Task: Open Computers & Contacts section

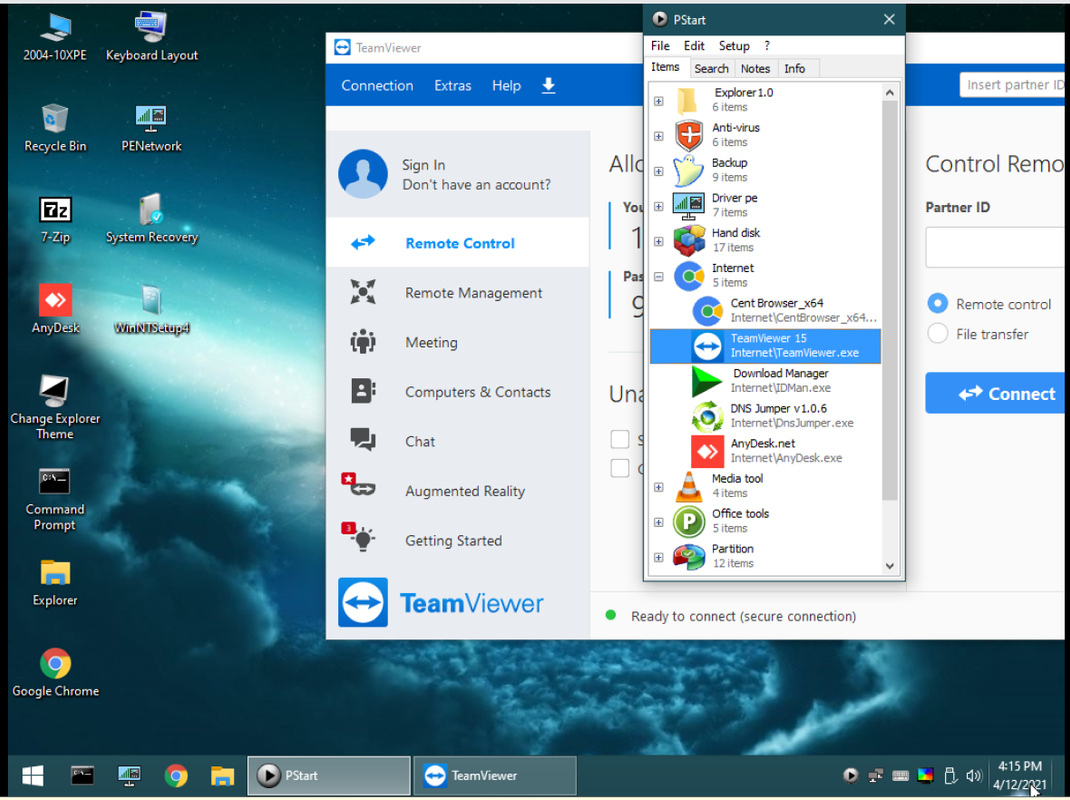Action: 458,392
